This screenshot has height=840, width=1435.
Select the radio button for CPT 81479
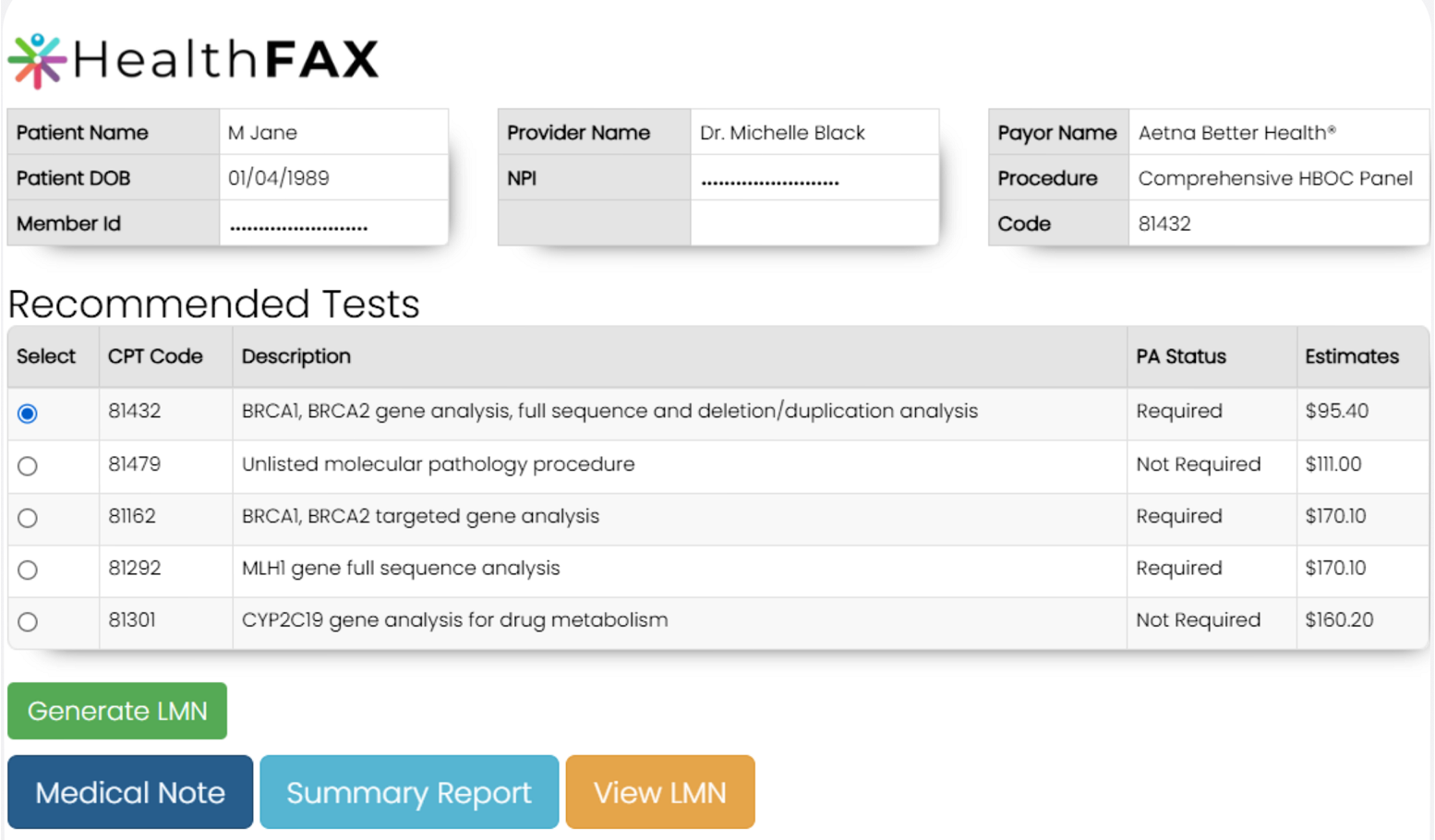click(28, 466)
